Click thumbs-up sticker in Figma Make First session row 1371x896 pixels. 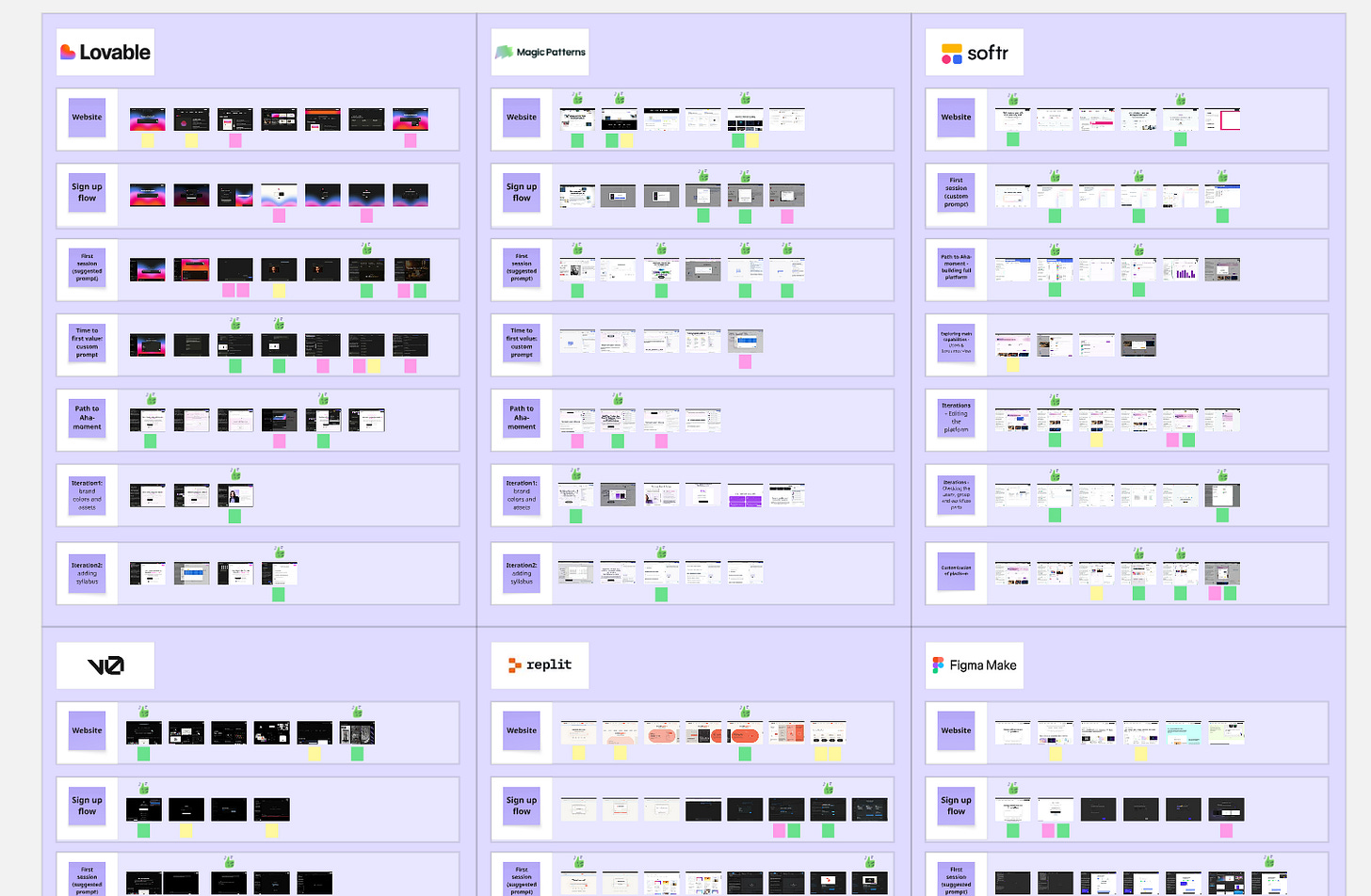pos(1268,861)
